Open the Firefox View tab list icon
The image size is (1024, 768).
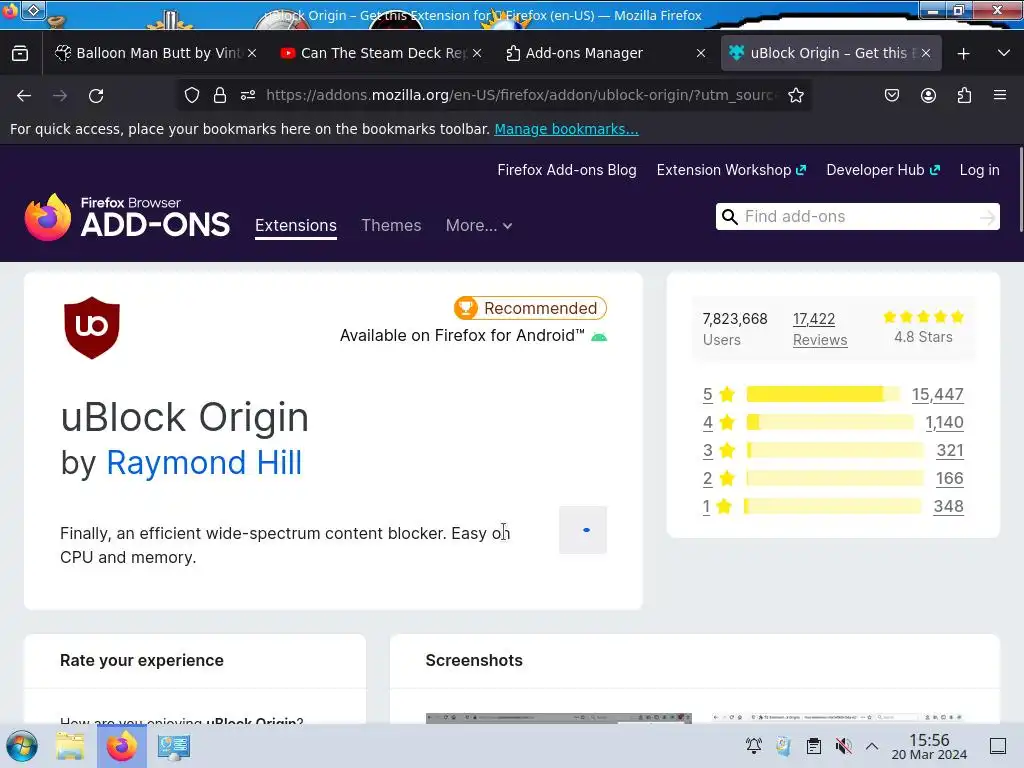20,54
